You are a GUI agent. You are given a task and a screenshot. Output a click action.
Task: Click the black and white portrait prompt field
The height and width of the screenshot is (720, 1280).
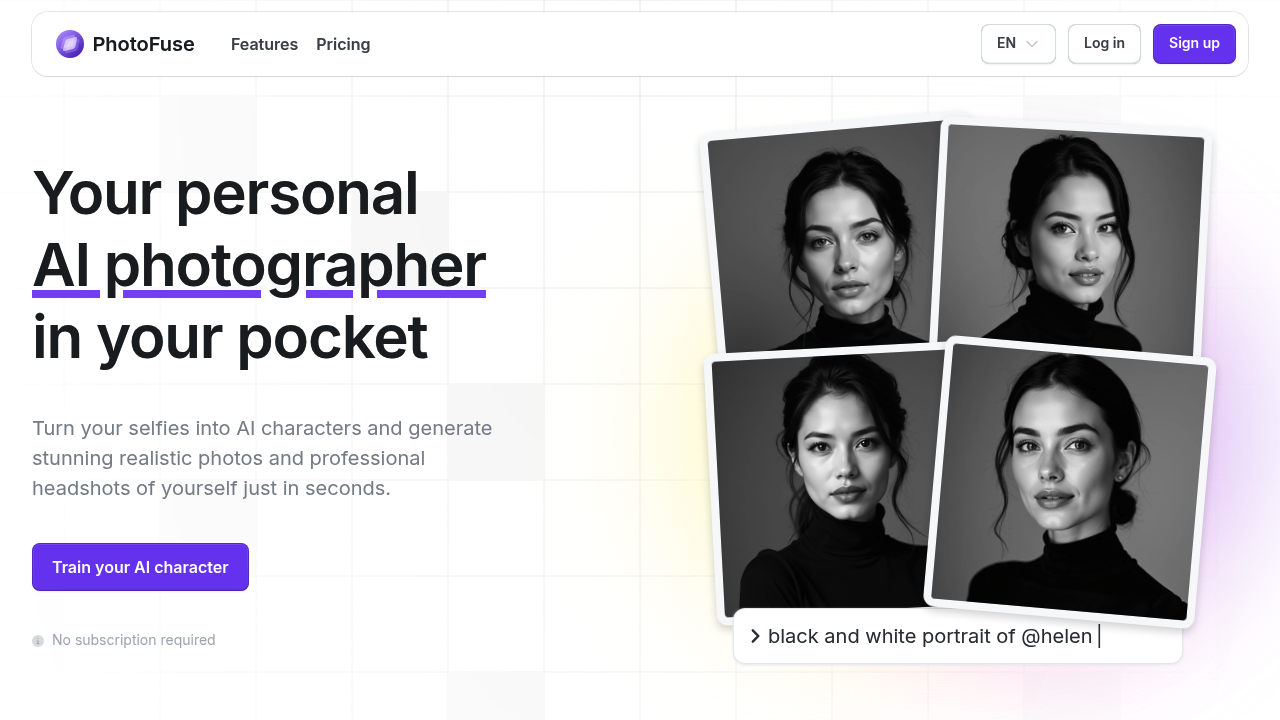(x=957, y=636)
